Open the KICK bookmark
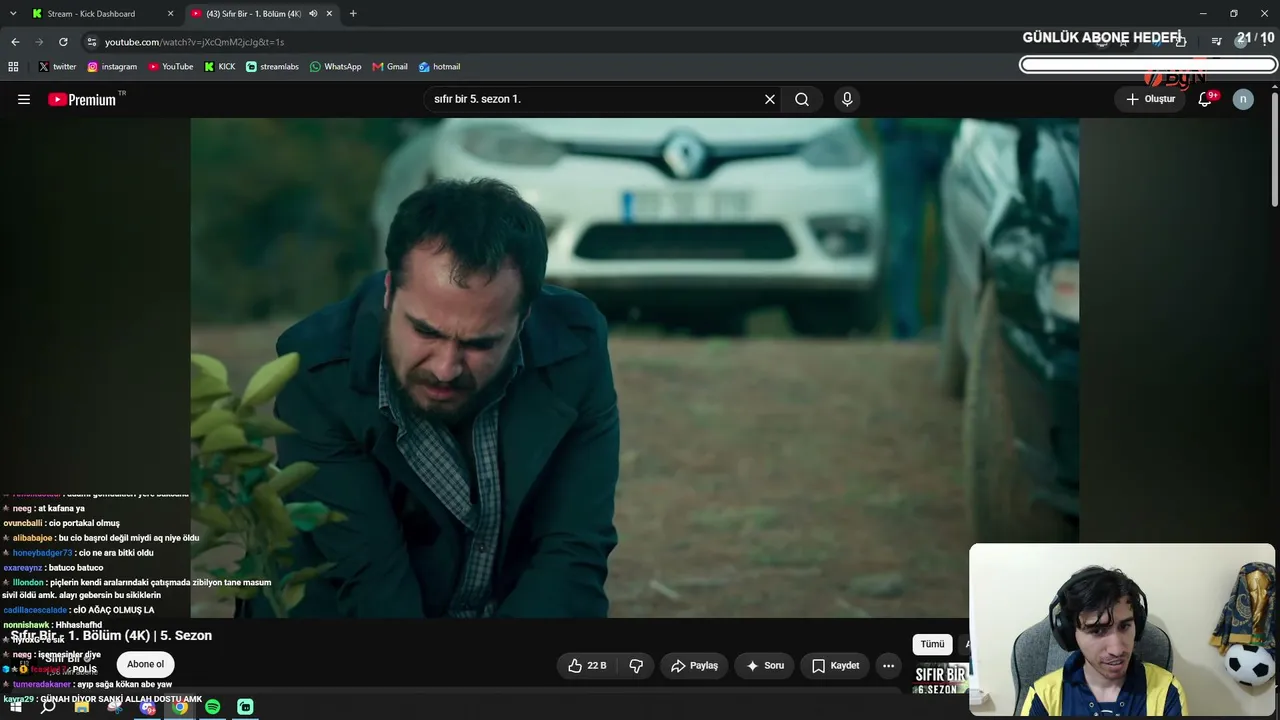 pos(220,67)
